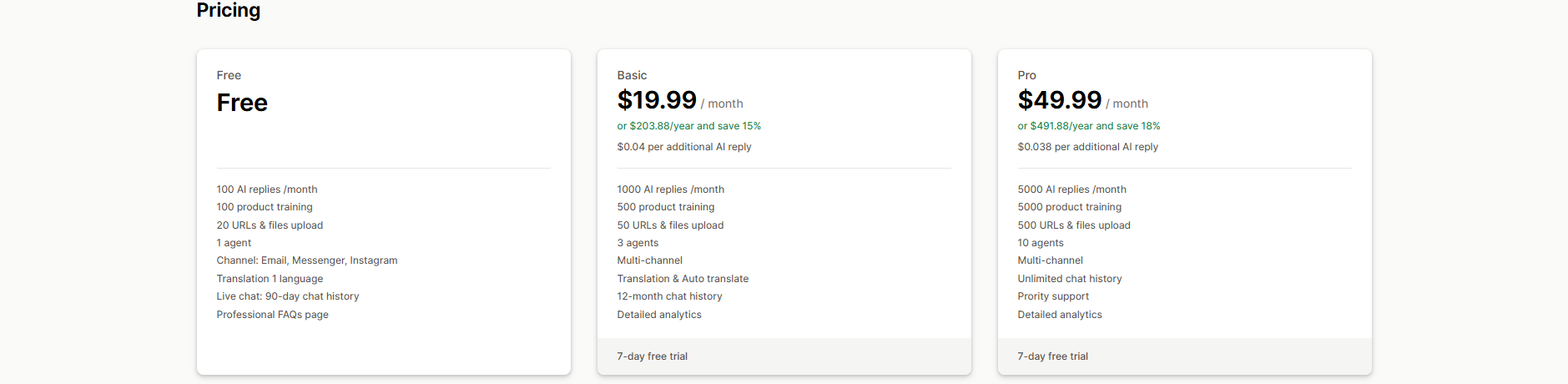Click the 100 AI replies /month feature
The image size is (1568, 384).
click(x=267, y=189)
